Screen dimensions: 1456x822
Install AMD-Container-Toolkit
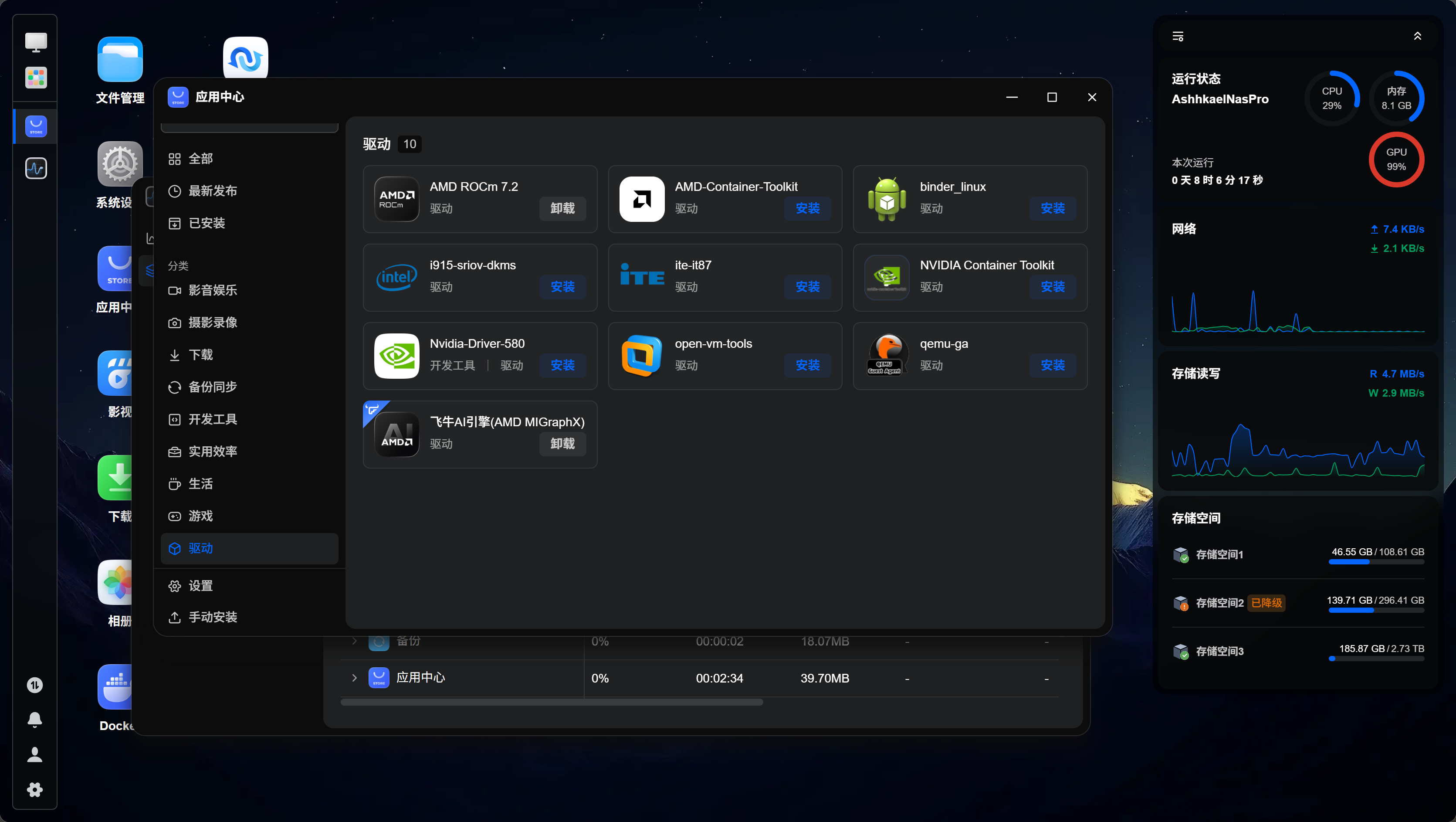click(x=807, y=209)
